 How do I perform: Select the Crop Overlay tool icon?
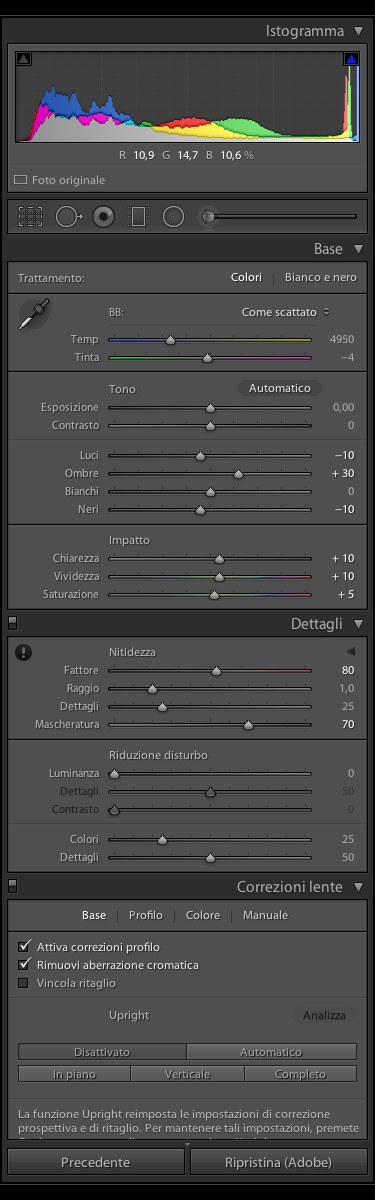pyautogui.click(x=31, y=216)
